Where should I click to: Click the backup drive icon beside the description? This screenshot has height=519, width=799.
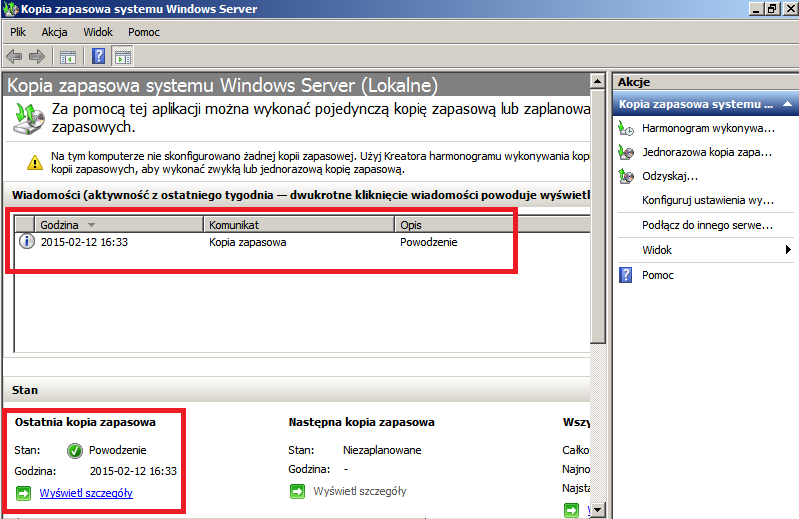tap(28, 119)
